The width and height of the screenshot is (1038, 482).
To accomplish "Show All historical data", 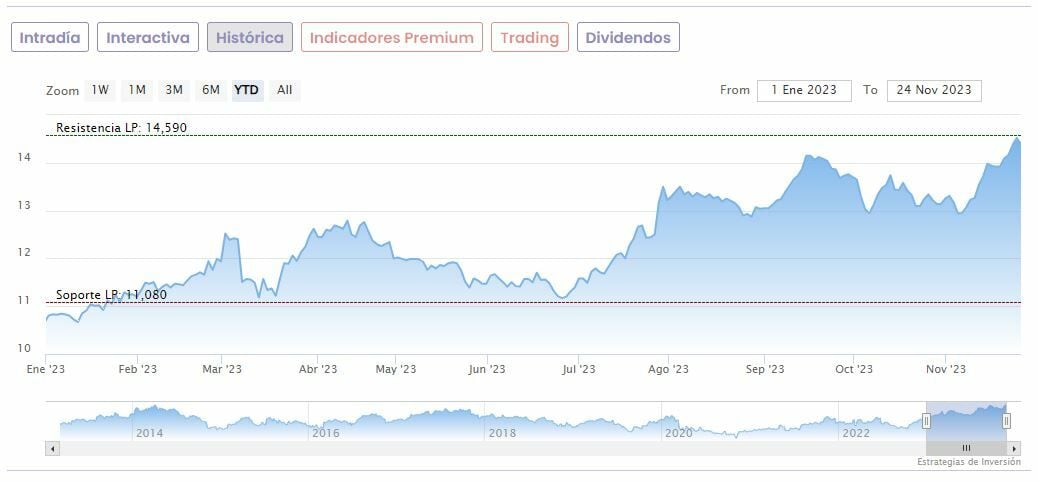I will (x=285, y=90).
